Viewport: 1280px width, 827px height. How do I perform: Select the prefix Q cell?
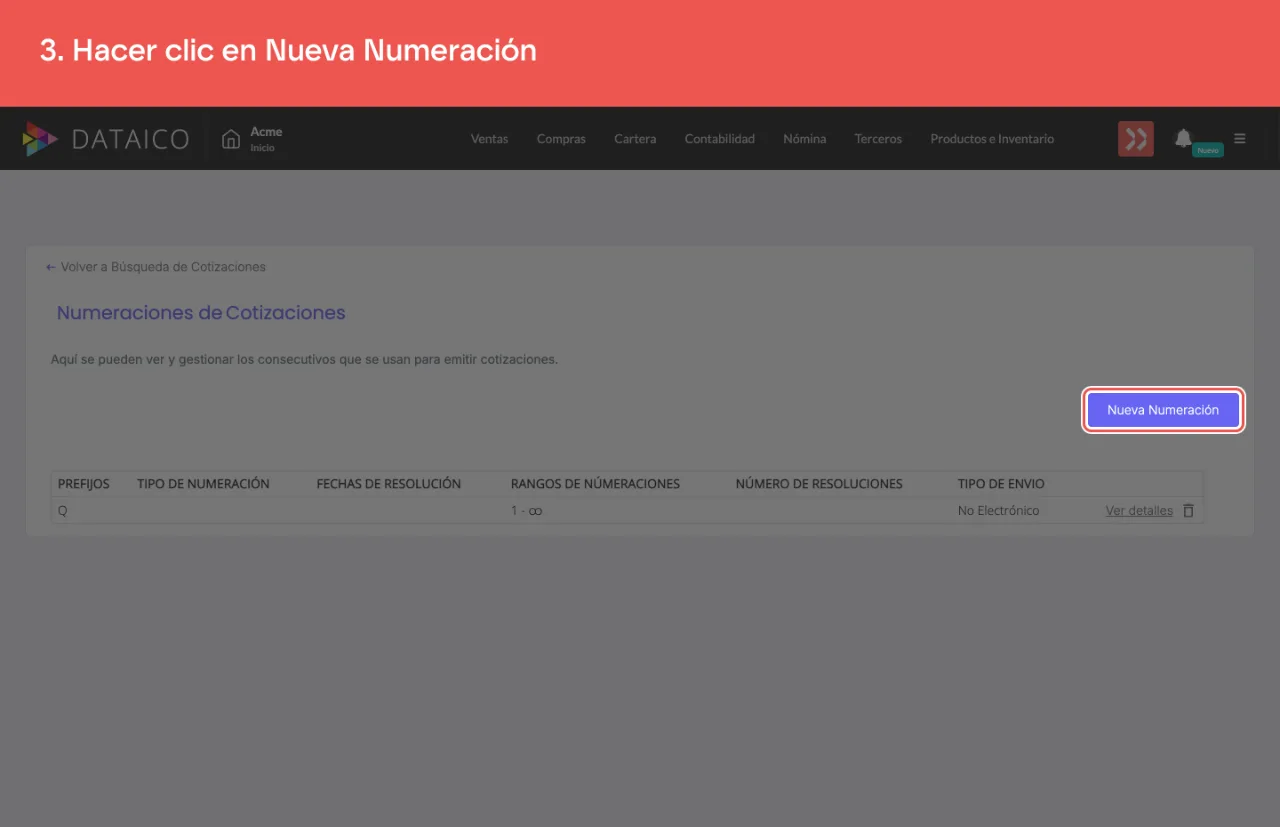tap(63, 511)
